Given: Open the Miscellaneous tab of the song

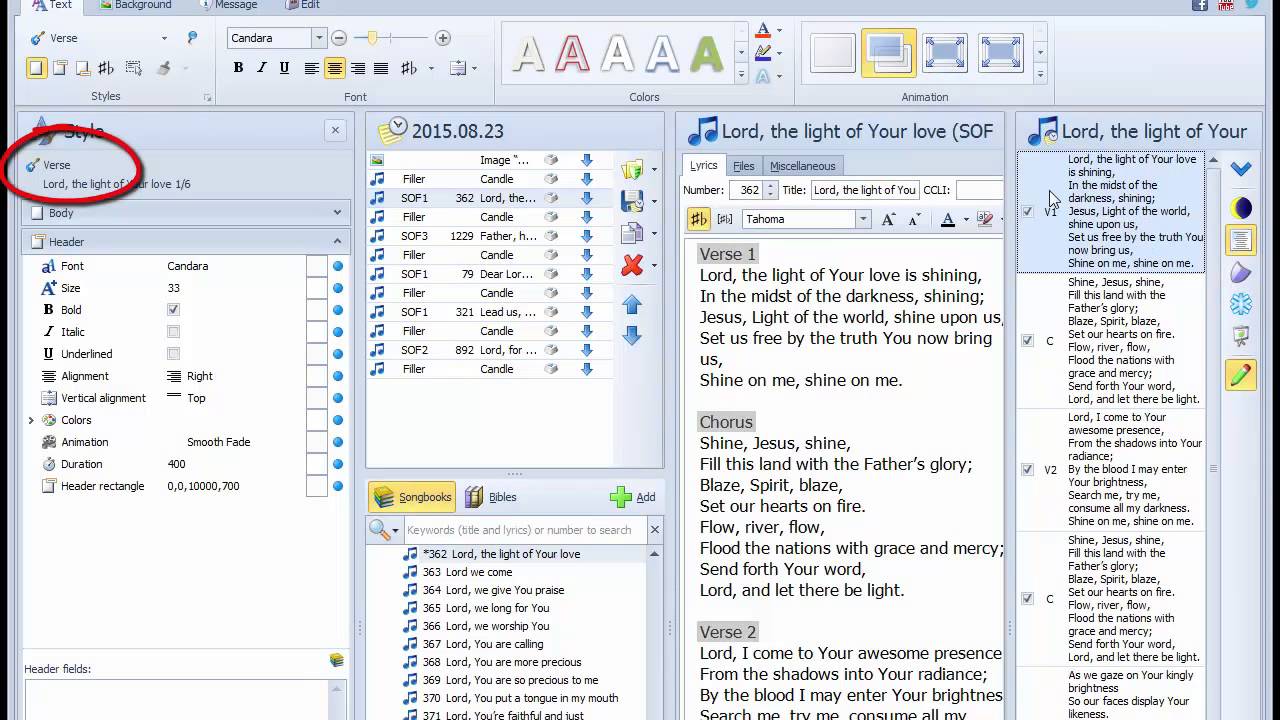Looking at the screenshot, I should tap(802, 166).
